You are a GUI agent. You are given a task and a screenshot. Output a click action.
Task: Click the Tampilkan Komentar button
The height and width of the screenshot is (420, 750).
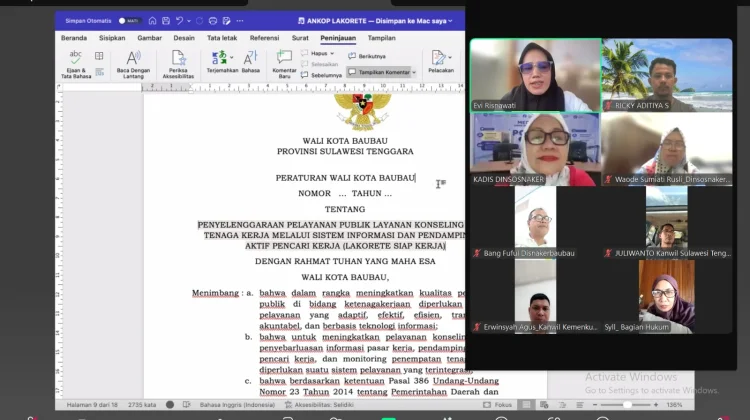(x=379, y=72)
